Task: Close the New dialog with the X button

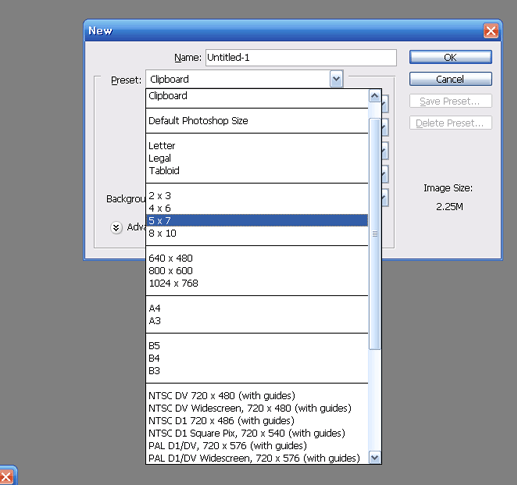Action: pos(491,31)
